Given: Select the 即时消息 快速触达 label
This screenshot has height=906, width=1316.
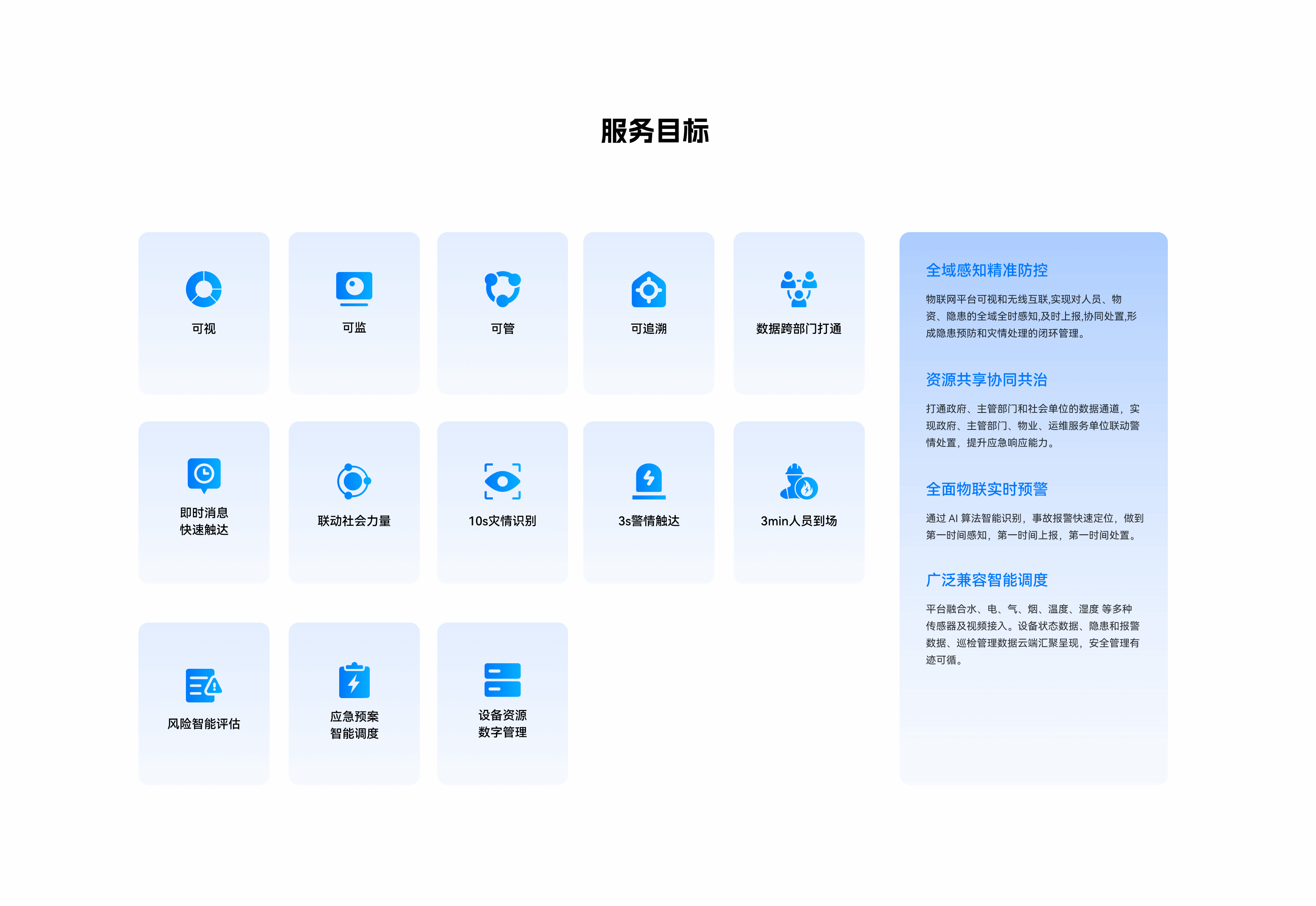Looking at the screenshot, I should click(204, 521).
